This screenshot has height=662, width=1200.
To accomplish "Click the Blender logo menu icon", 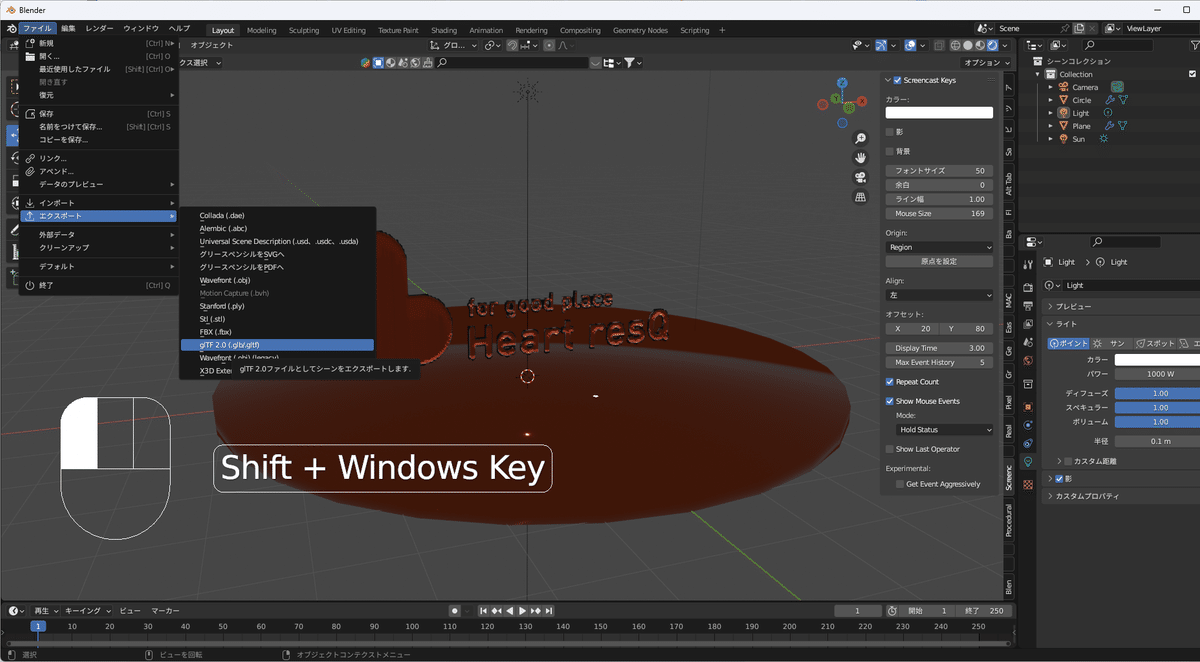I will tap(10, 29).
